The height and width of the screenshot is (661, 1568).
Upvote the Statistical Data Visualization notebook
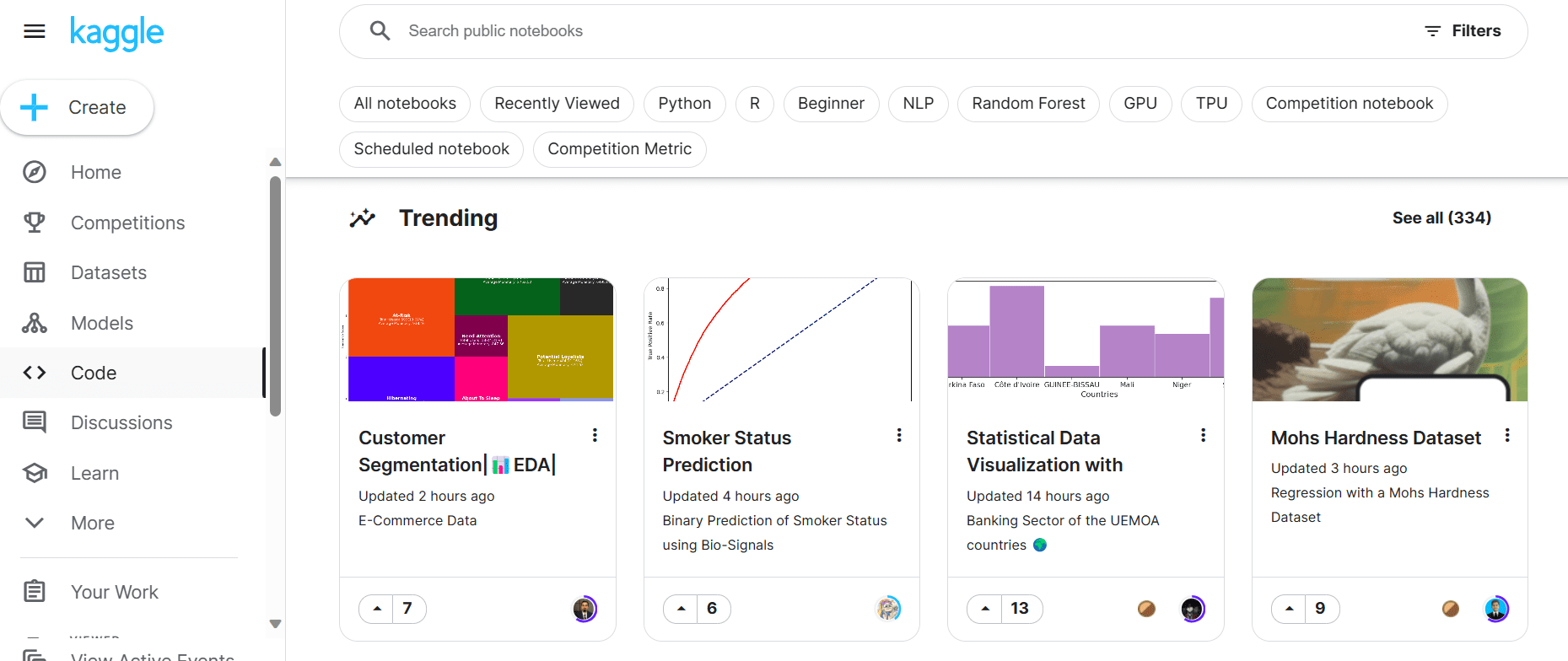[985, 609]
